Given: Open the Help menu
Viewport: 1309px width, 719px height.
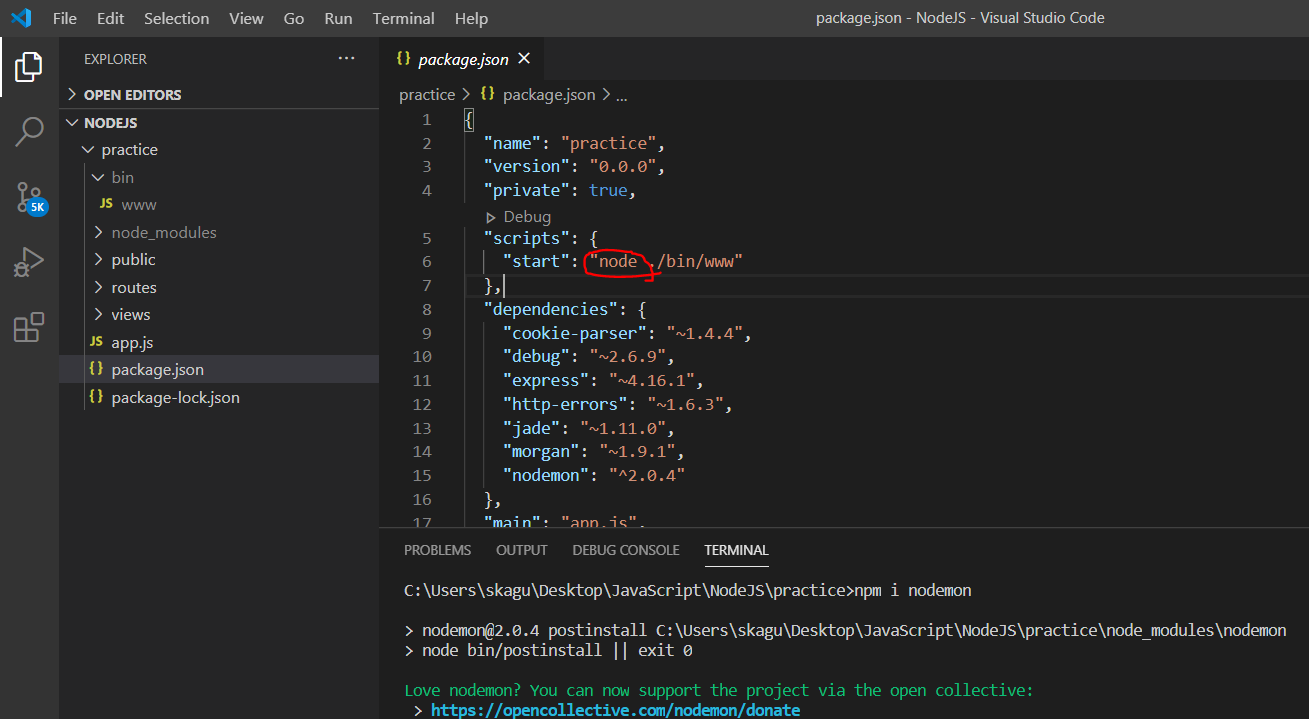Looking at the screenshot, I should point(471,18).
